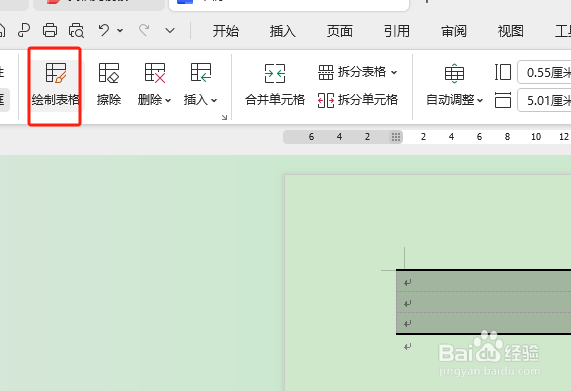
Task: Click the Split Table icon
Action: coord(326,72)
